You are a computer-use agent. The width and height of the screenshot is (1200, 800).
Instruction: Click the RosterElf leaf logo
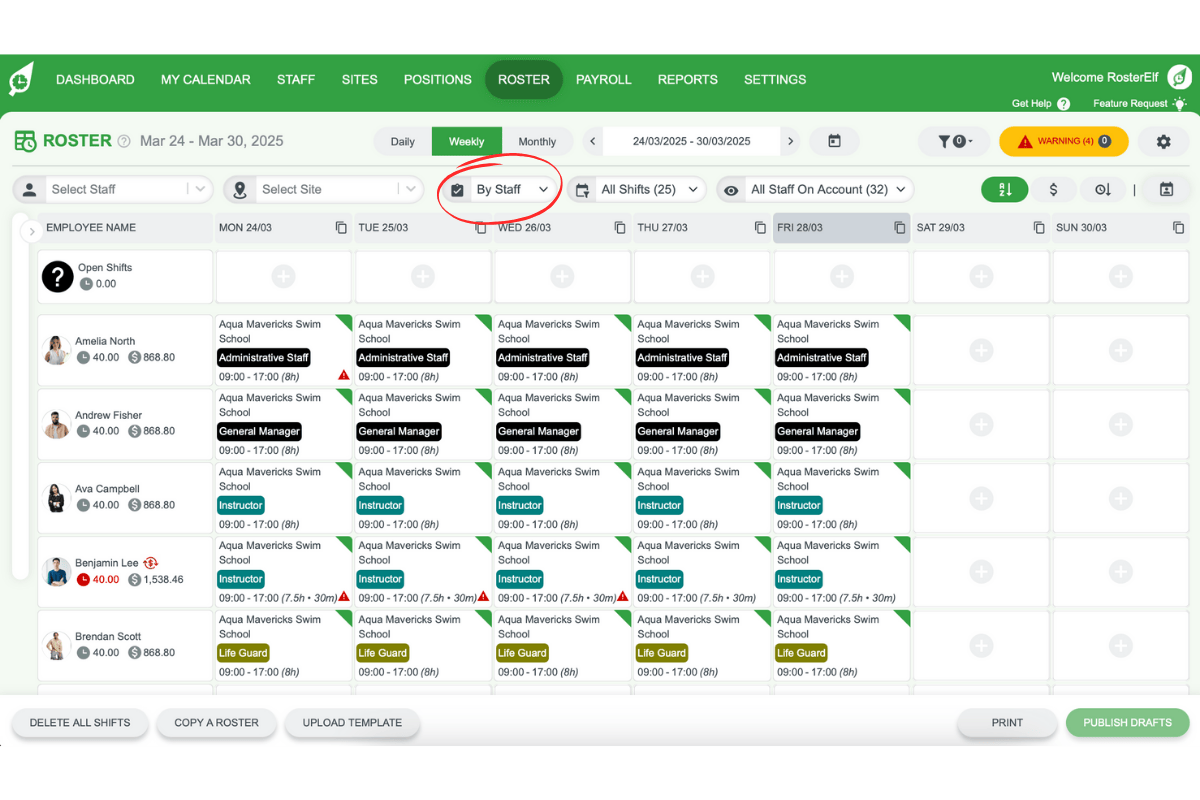[21, 80]
